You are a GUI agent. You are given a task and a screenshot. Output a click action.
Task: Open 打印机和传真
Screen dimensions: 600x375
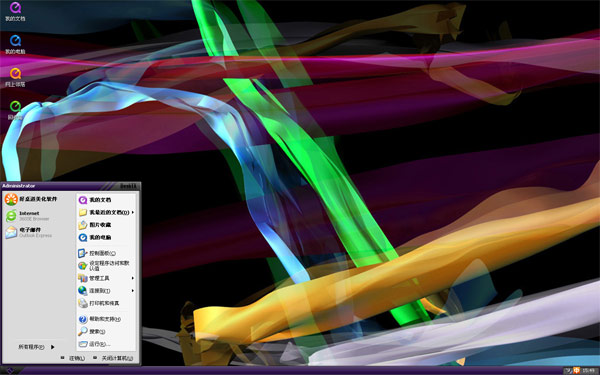pos(106,303)
